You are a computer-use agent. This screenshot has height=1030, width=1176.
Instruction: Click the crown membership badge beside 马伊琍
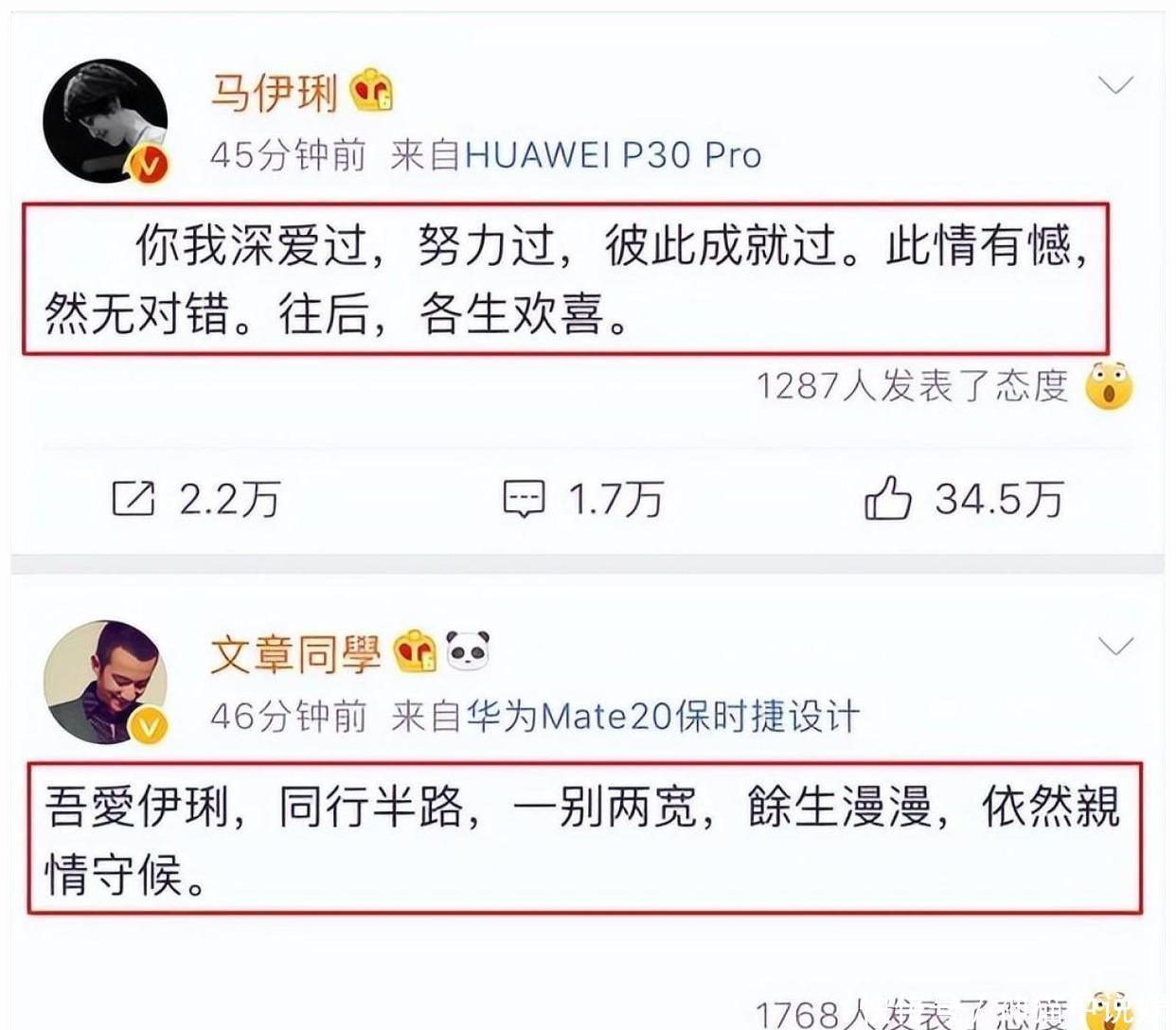tap(371, 90)
